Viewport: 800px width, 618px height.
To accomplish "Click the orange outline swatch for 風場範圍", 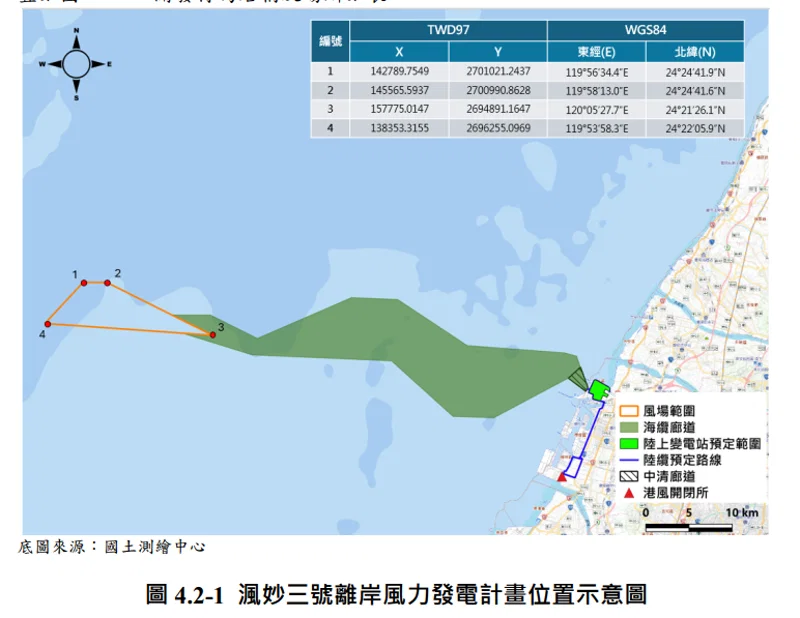I will [629, 411].
